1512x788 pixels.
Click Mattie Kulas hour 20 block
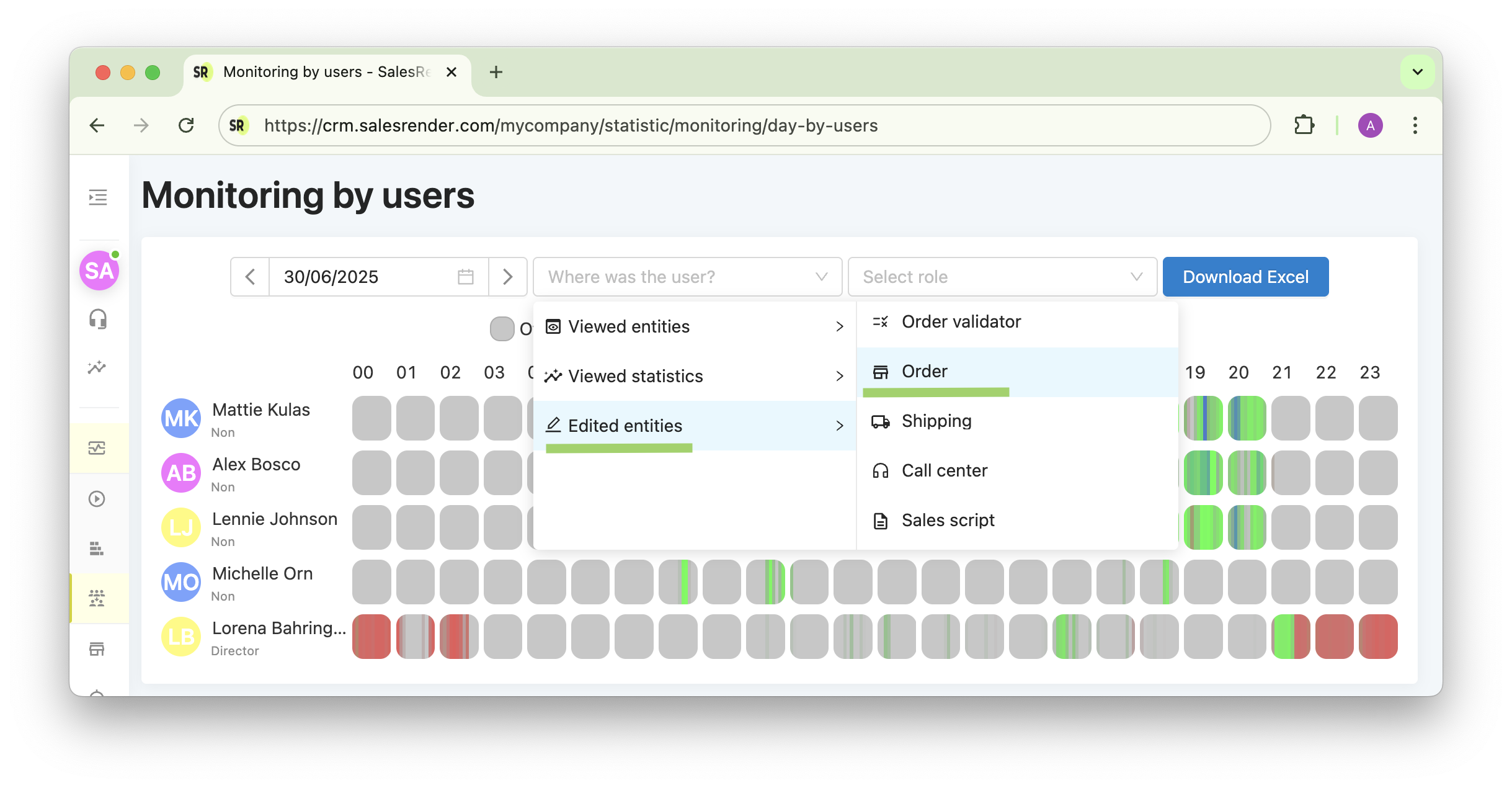point(1247,418)
